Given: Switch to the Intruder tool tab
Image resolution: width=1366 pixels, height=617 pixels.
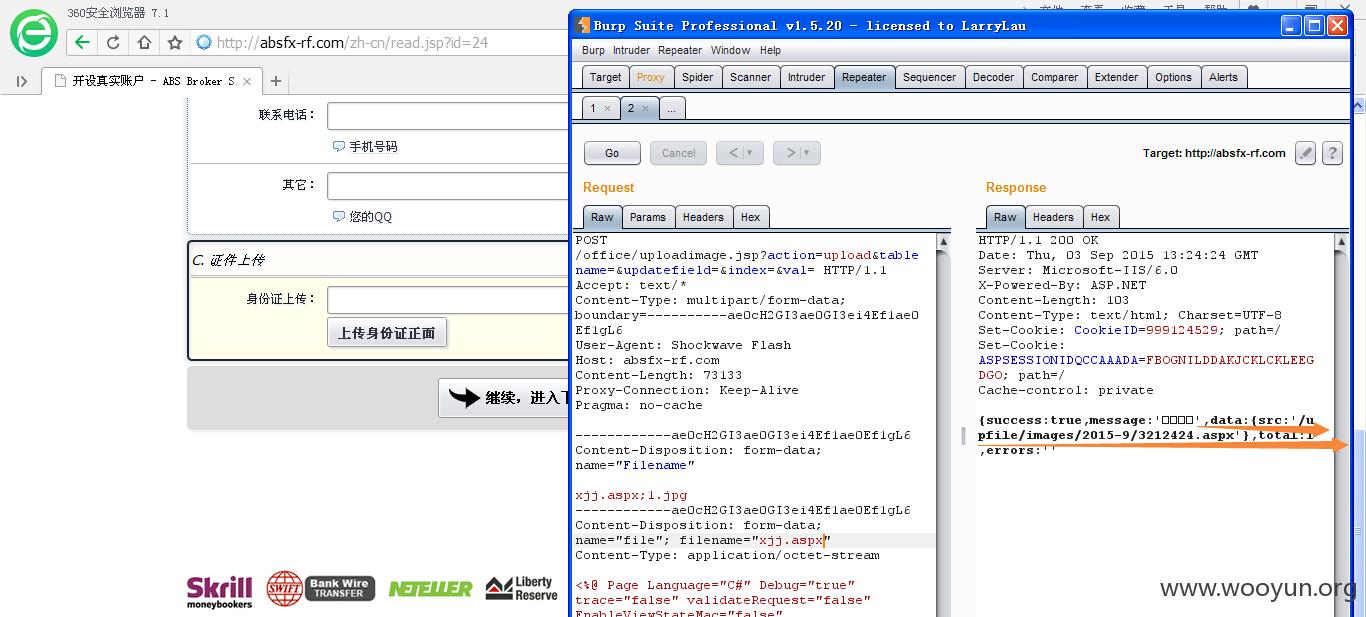Looking at the screenshot, I should [x=806, y=77].
